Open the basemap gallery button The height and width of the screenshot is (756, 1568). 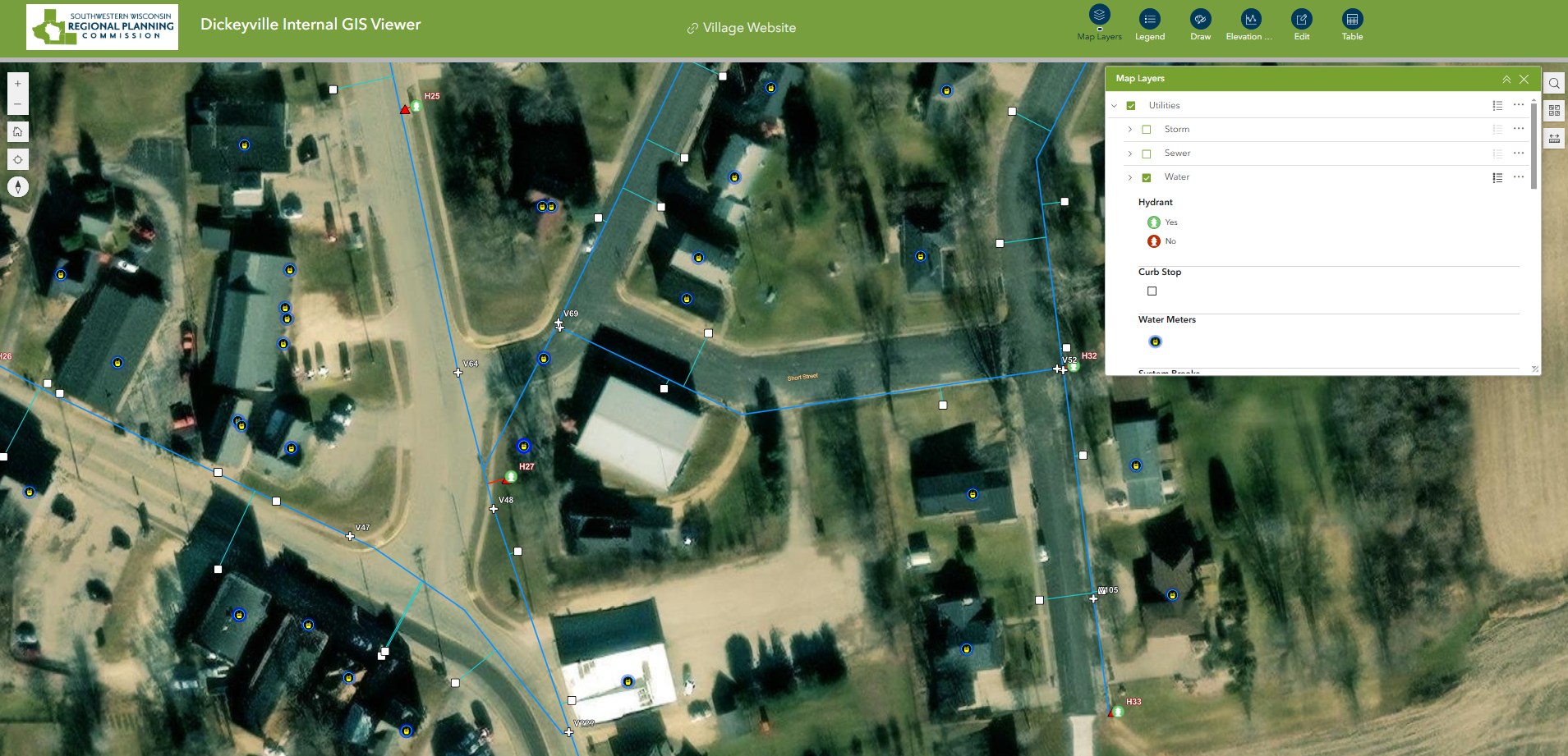(1554, 111)
